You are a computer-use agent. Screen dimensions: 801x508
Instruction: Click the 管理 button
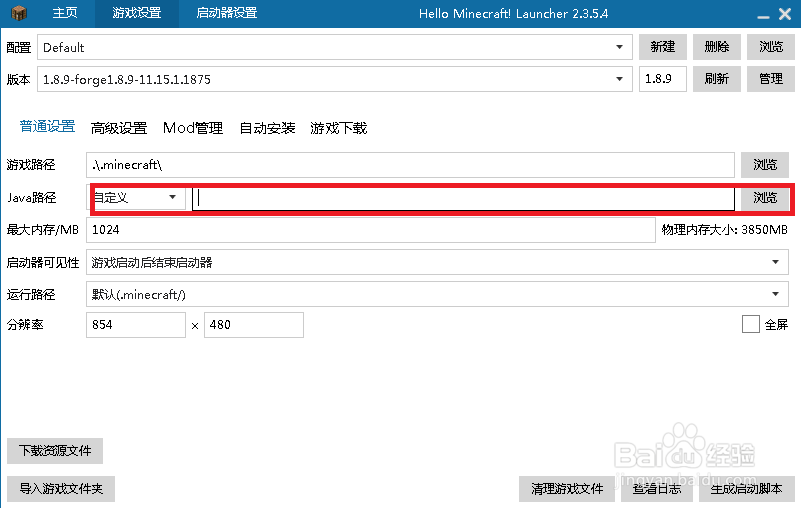pyautogui.click(x=771, y=79)
